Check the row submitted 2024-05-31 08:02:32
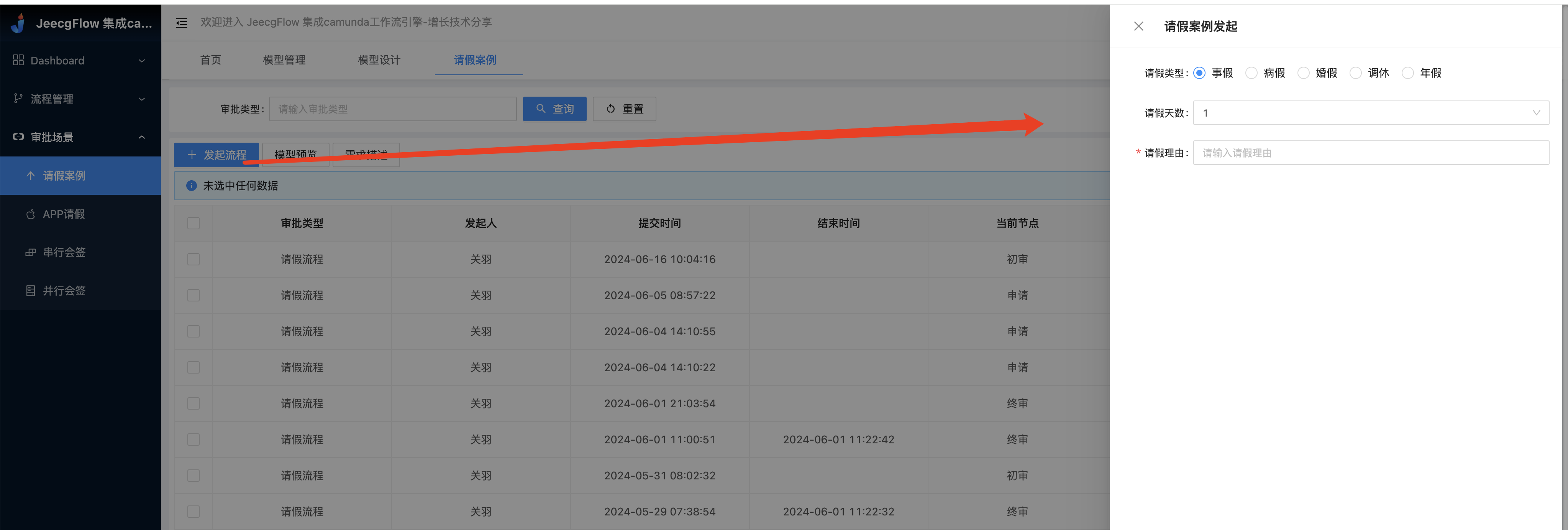 [194, 475]
